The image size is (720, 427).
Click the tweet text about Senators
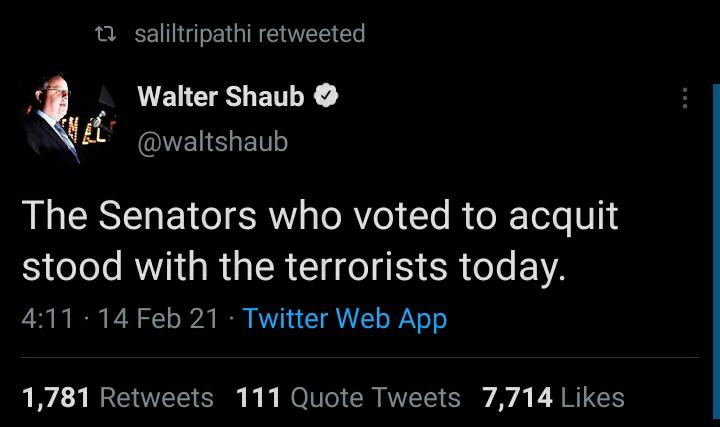pos(320,242)
